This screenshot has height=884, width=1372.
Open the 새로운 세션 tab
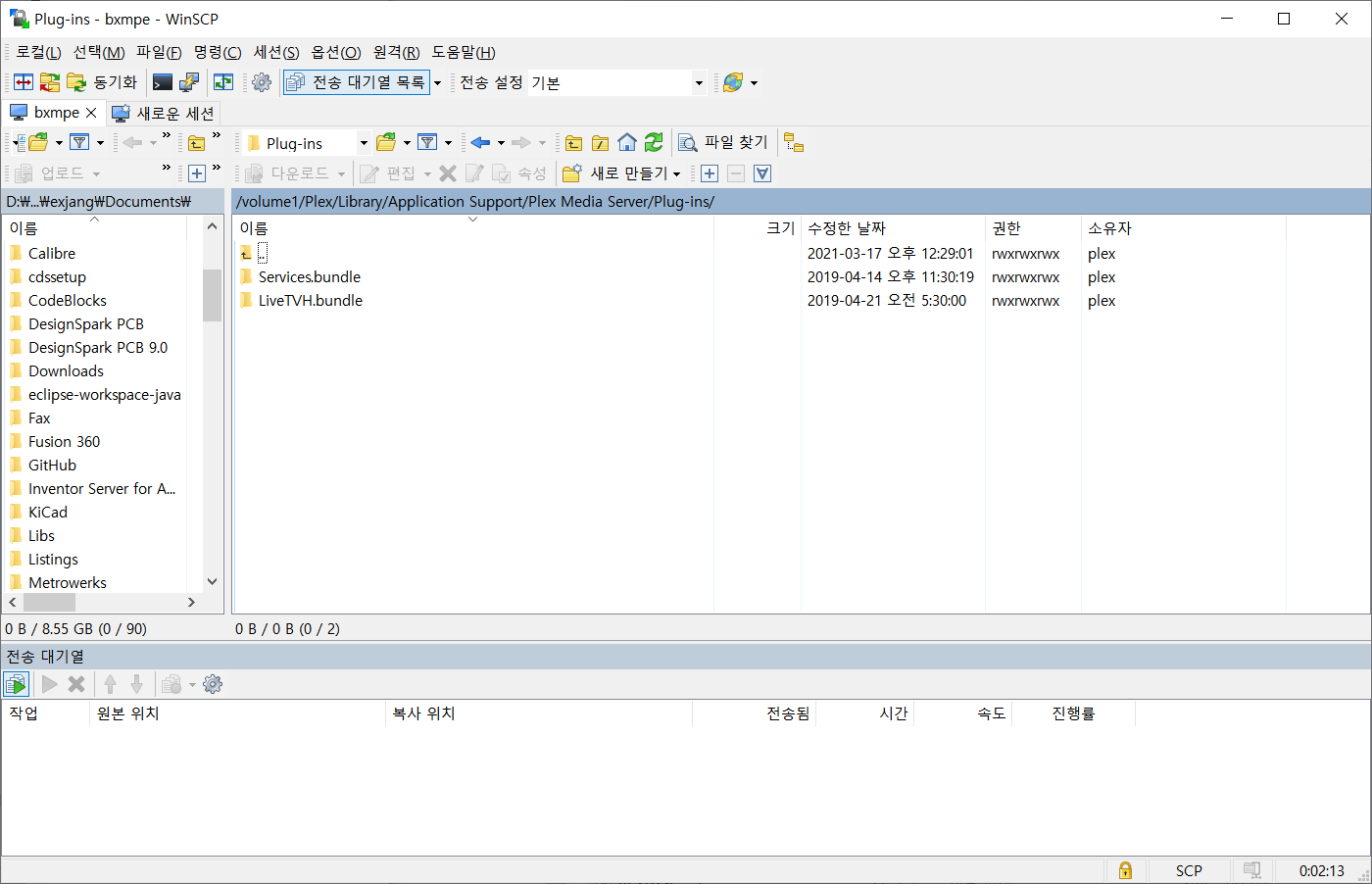(x=163, y=113)
